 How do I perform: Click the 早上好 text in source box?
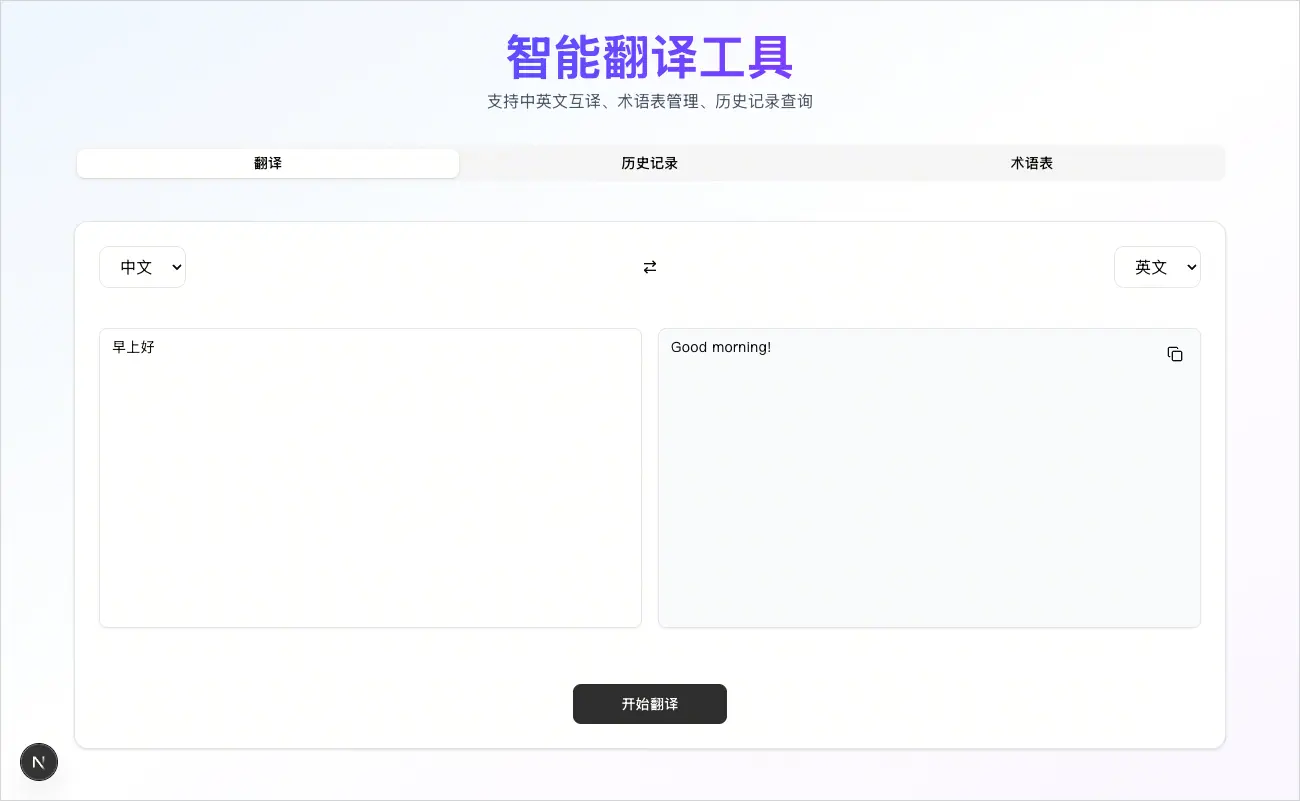click(134, 348)
